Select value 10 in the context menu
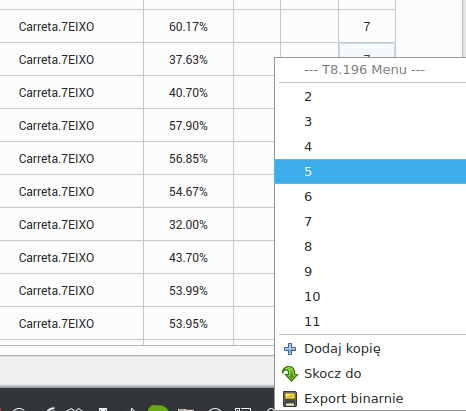The width and height of the screenshot is (466, 411). 370,297
